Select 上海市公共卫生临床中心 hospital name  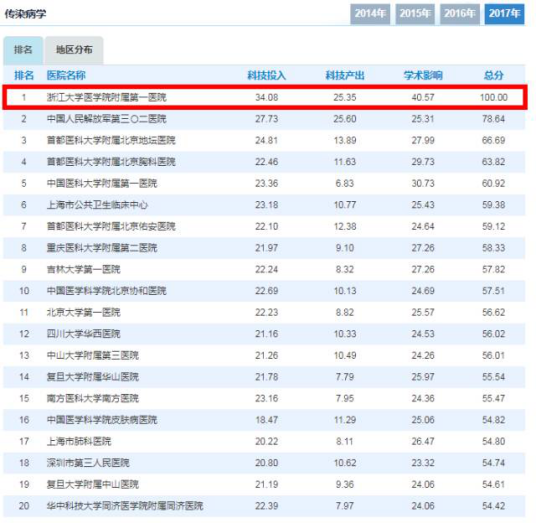[x=97, y=205]
